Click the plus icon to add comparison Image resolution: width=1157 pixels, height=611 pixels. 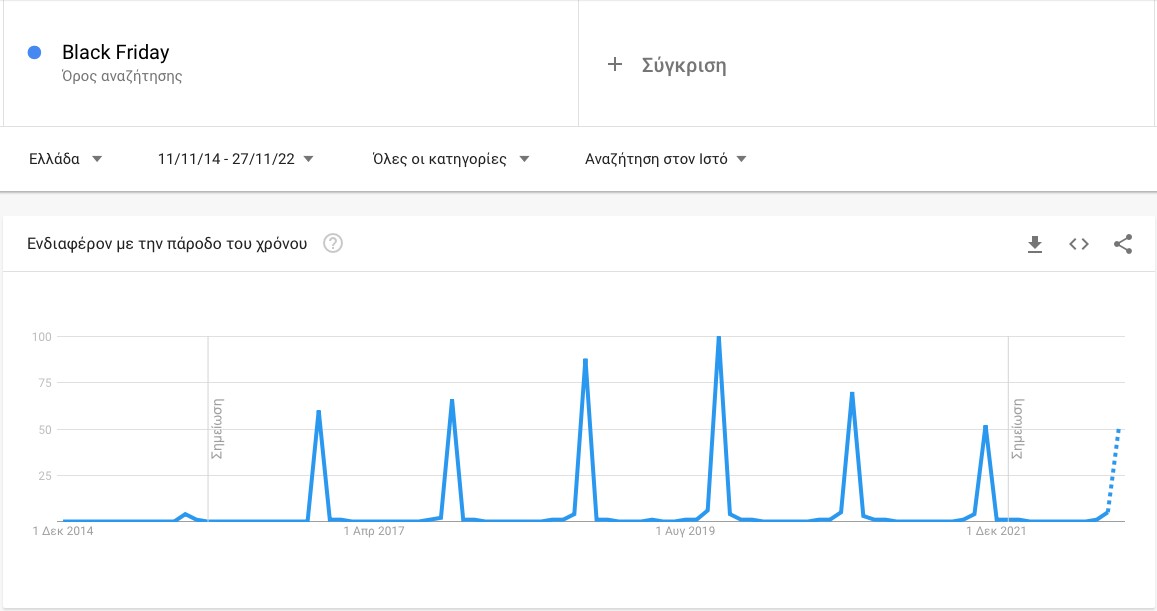pos(615,65)
